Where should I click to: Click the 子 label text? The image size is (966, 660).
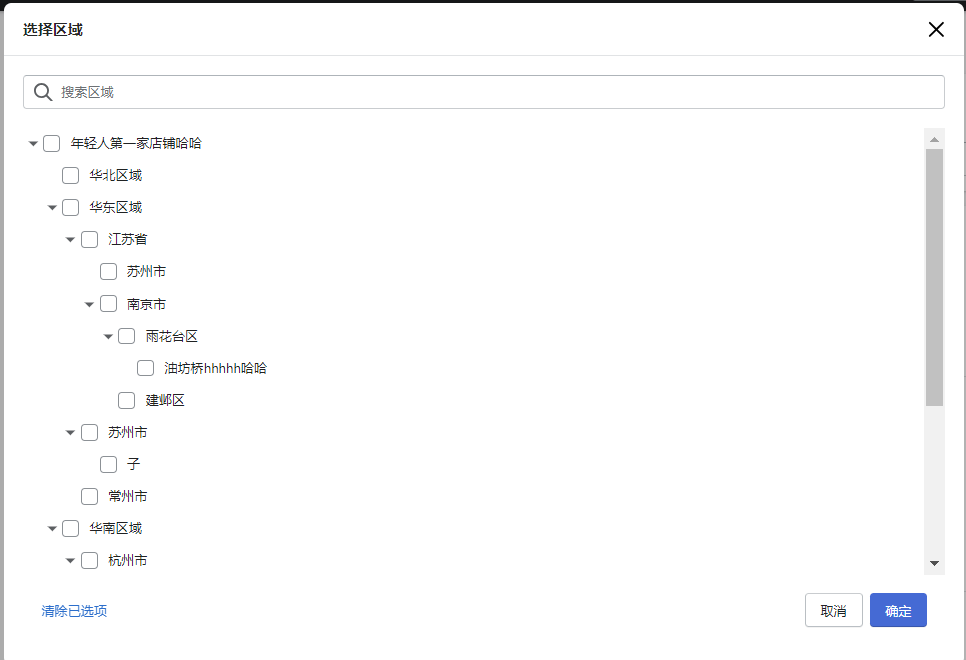tap(134, 465)
